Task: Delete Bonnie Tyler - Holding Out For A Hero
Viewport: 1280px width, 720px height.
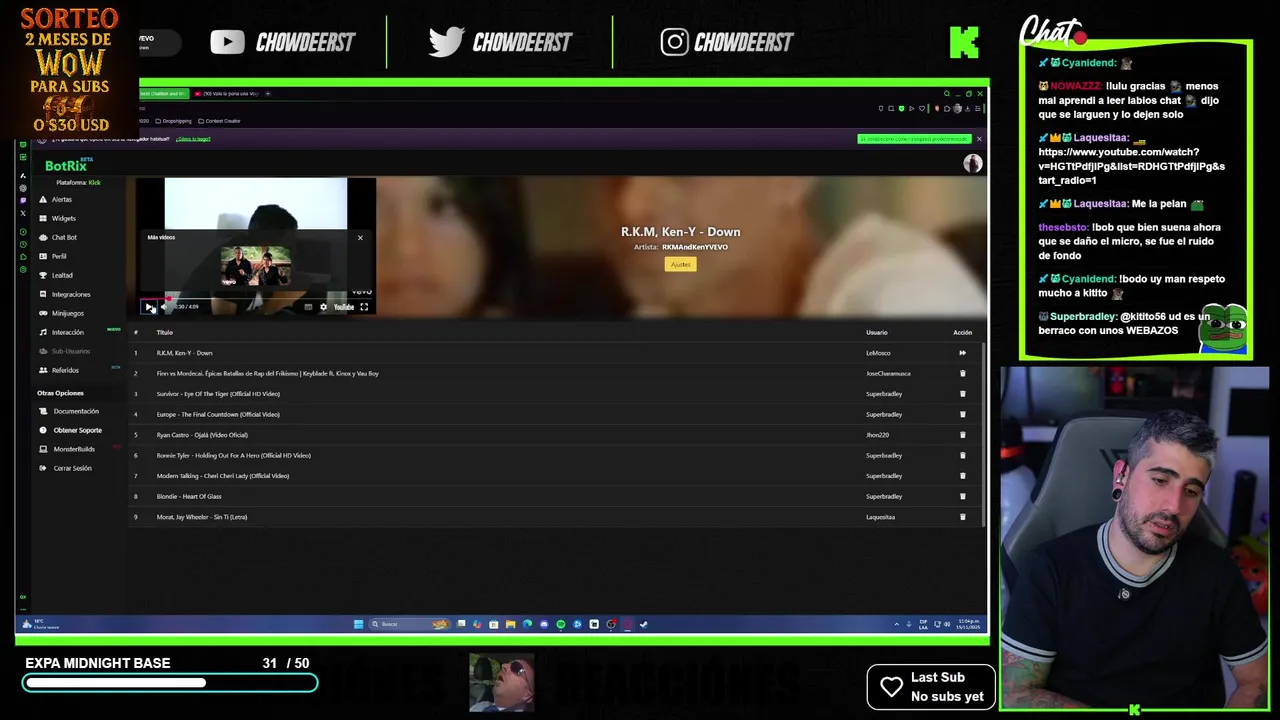Action: point(962,455)
